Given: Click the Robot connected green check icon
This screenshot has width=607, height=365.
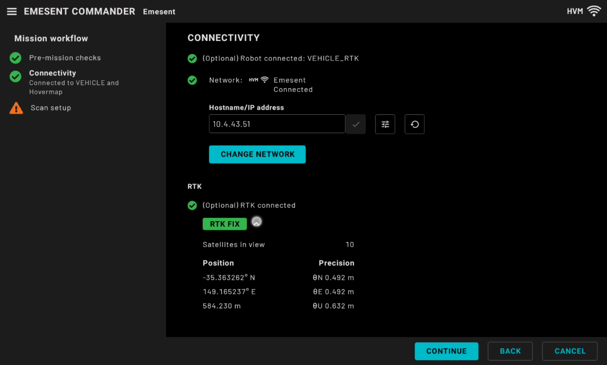Looking at the screenshot, I should pyautogui.click(x=192, y=58).
